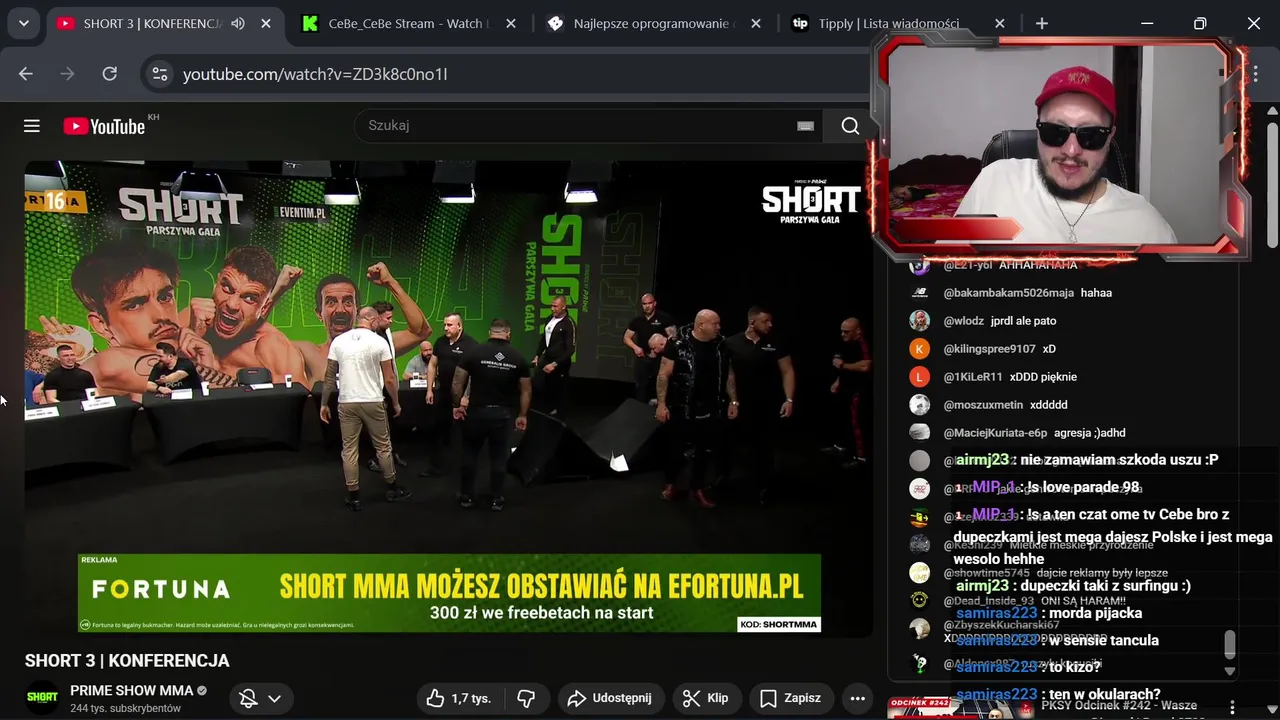Close the SHORT 3 KONFERENCJA tab

(x=266, y=23)
